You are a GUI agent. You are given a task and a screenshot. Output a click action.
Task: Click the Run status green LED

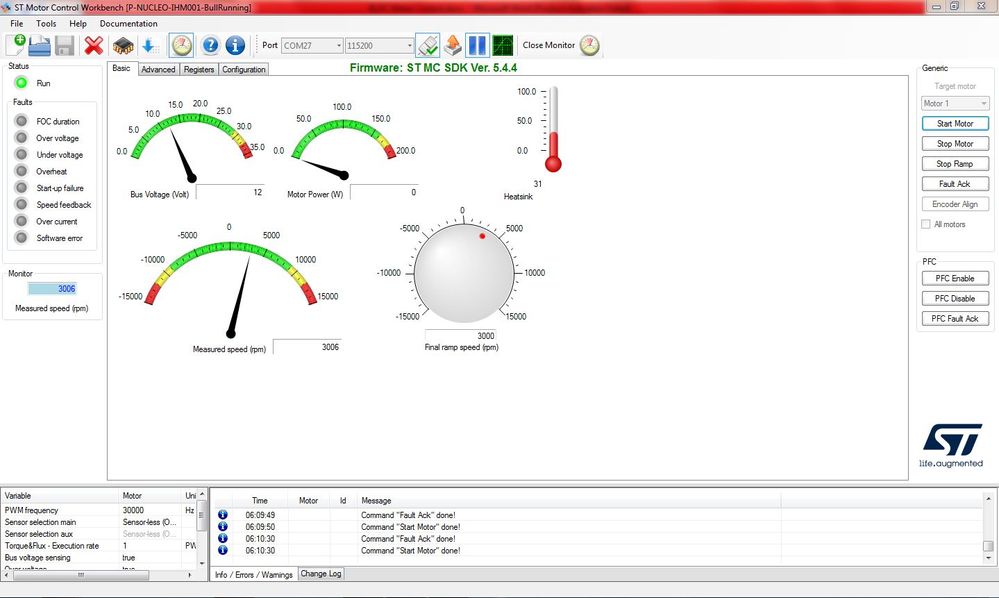(x=21, y=83)
